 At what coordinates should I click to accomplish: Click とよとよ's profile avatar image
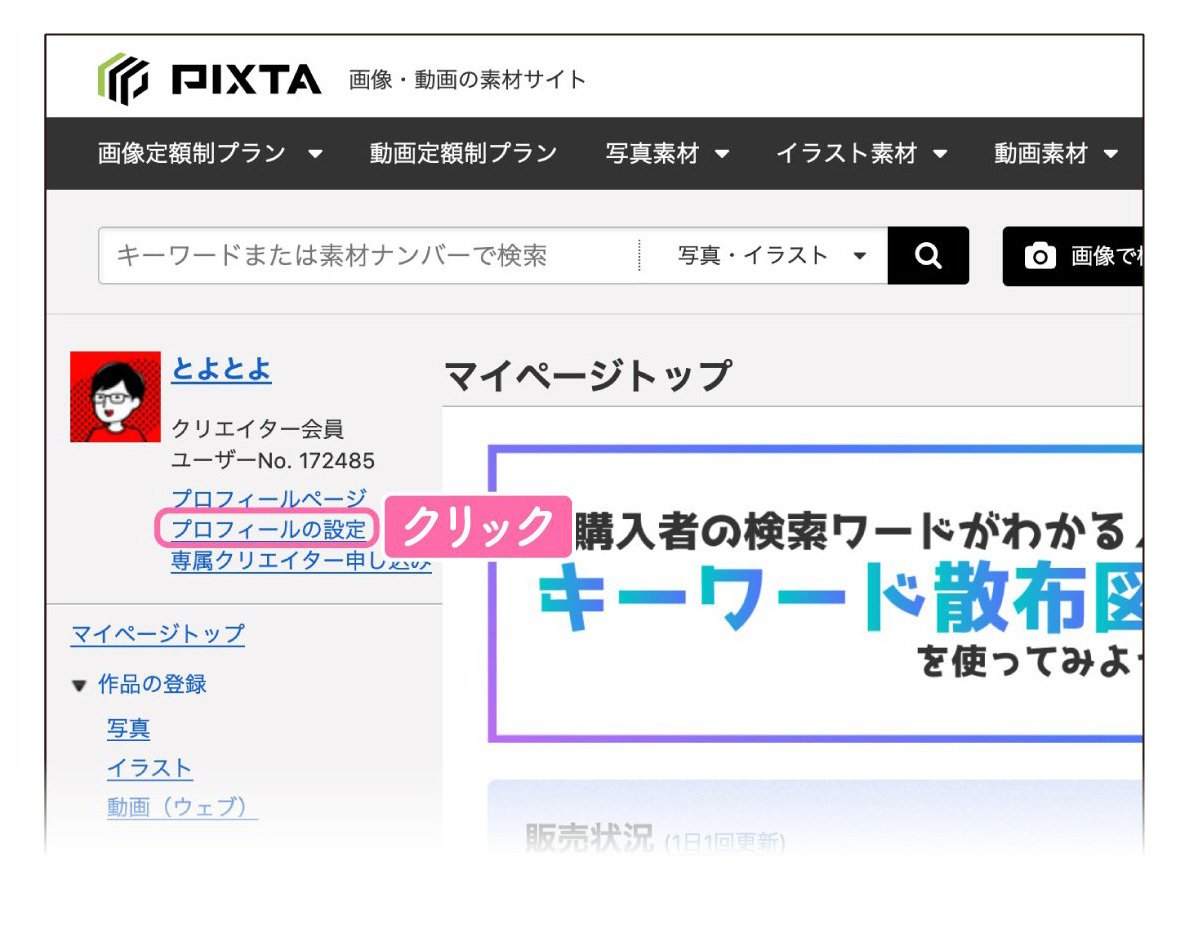[x=114, y=396]
